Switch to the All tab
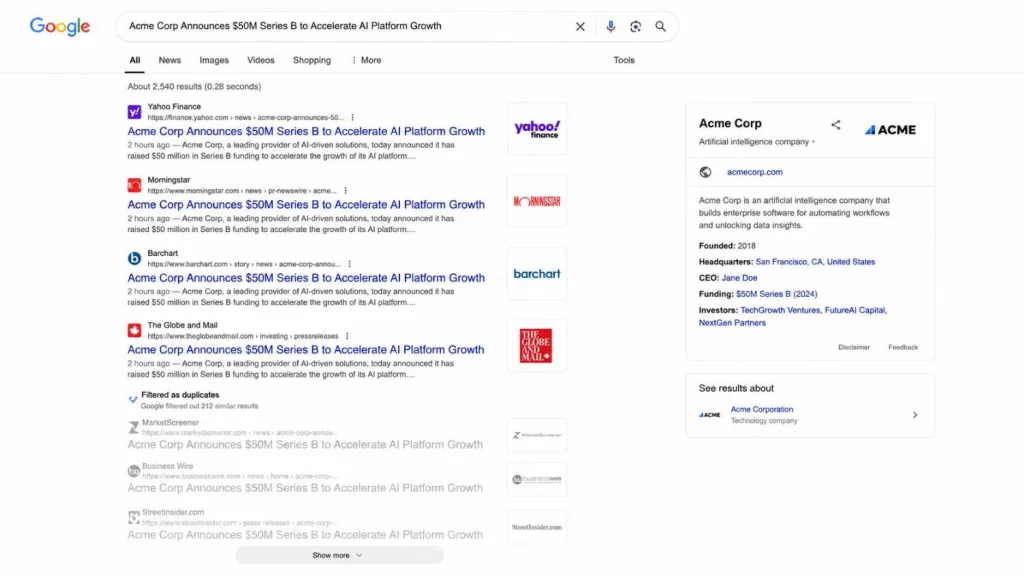Image resolution: width=1024 pixels, height=576 pixels. click(135, 60)
